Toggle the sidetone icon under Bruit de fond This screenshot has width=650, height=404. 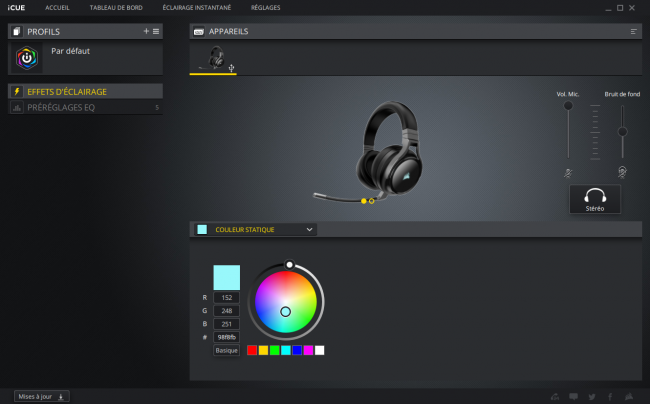click(622, 172)
